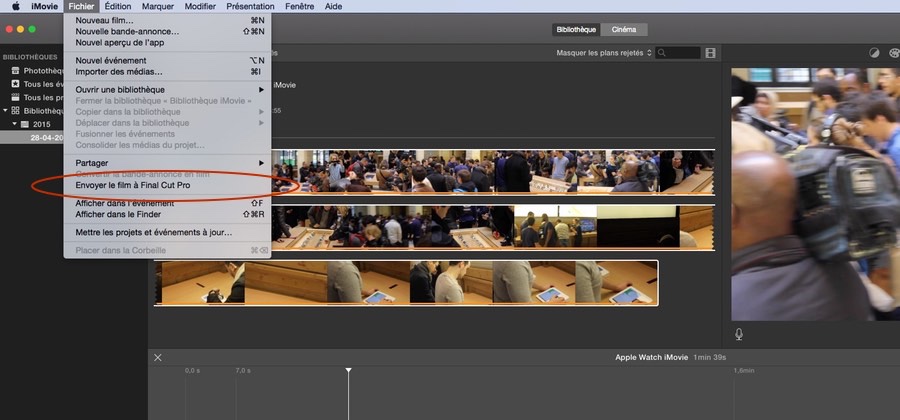Select Nouvel aperçu de l'app

coord(167,42)
